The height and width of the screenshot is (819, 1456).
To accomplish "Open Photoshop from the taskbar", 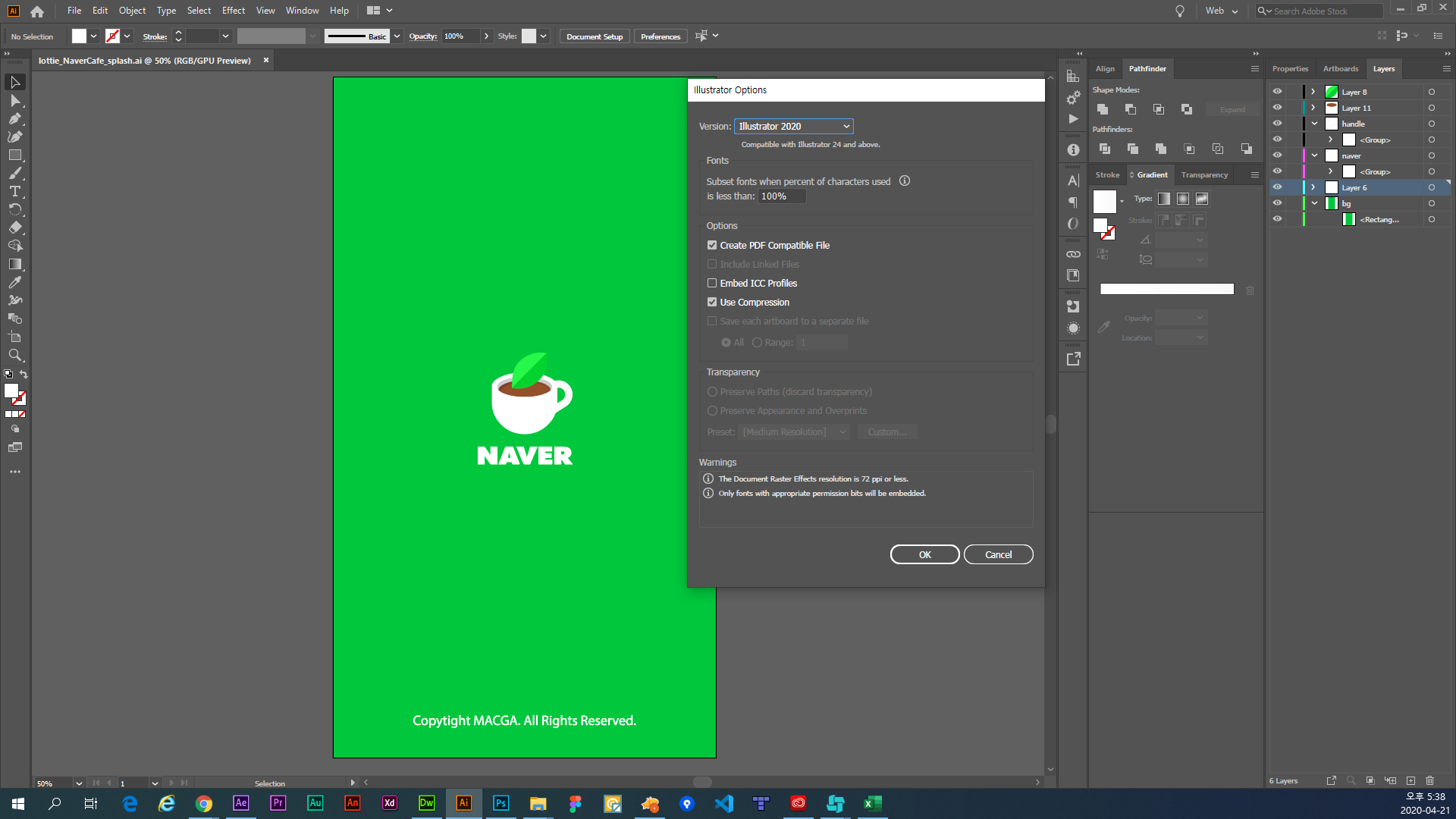I will click(x=500, y=803).
